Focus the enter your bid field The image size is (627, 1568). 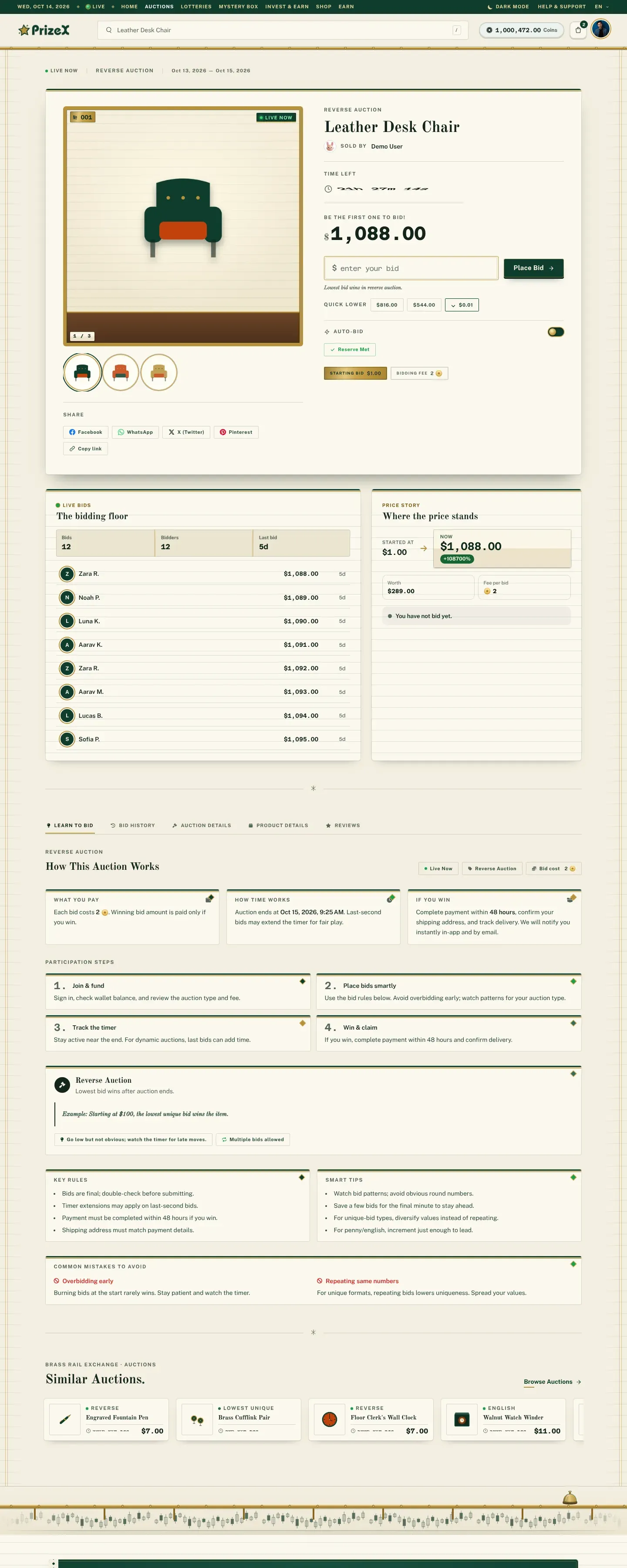click(x=411, y=268)
